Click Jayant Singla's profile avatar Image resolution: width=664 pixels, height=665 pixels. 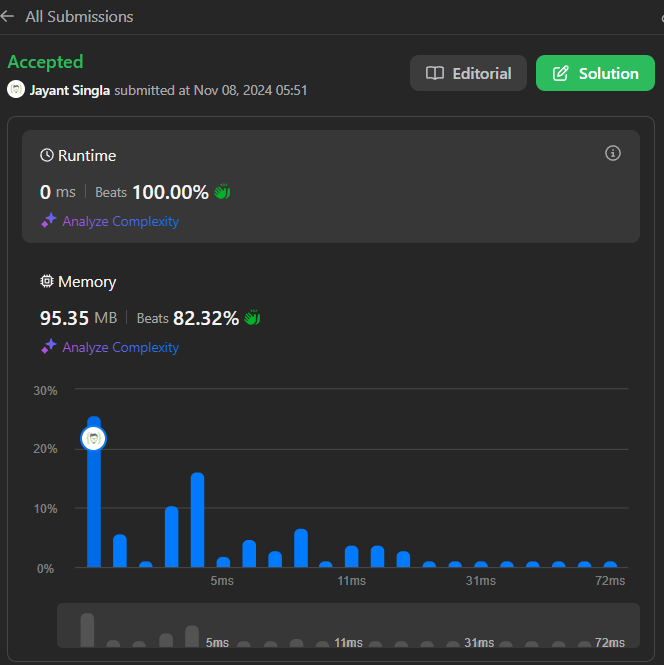[x=16, y=90]
